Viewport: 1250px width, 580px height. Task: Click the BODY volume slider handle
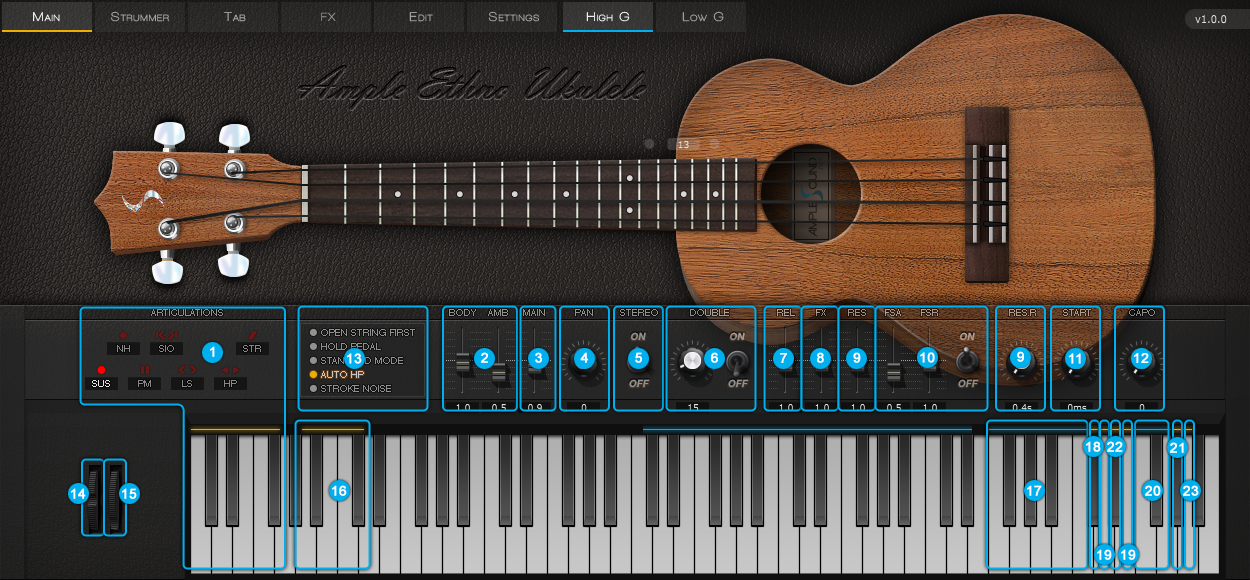point(463,362)
